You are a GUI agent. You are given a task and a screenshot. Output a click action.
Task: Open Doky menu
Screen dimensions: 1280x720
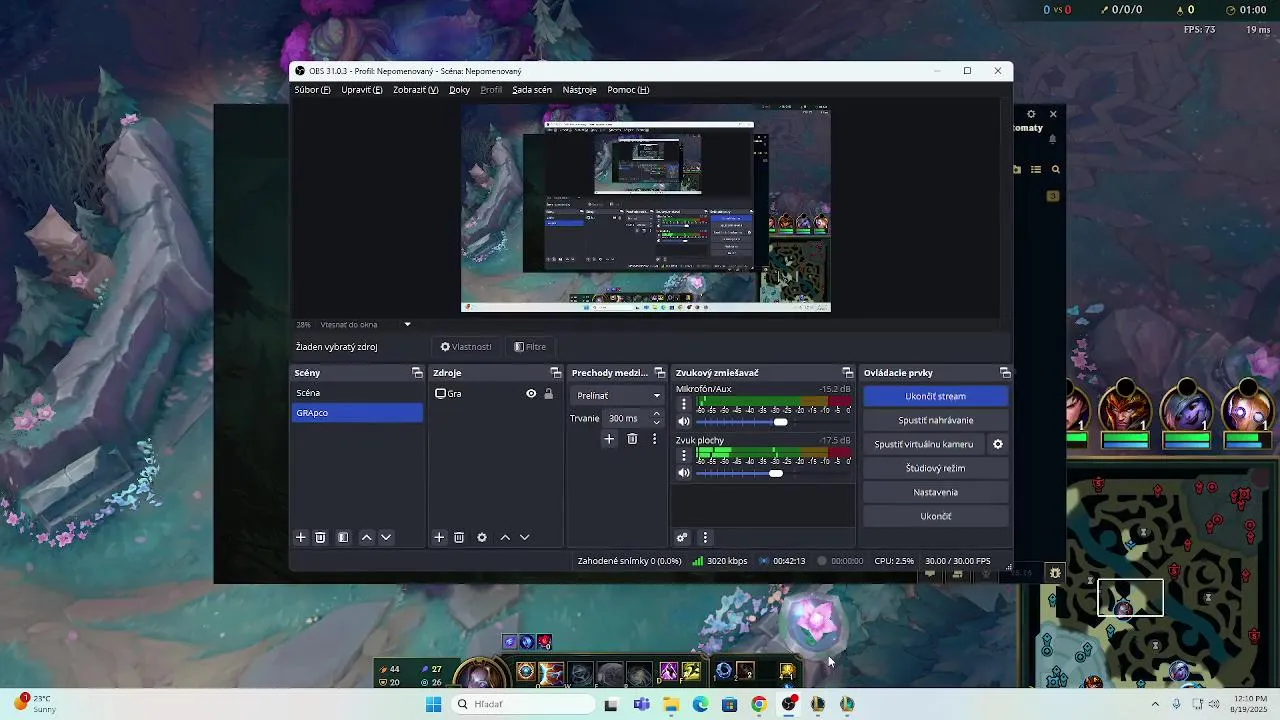coord(459,90)
